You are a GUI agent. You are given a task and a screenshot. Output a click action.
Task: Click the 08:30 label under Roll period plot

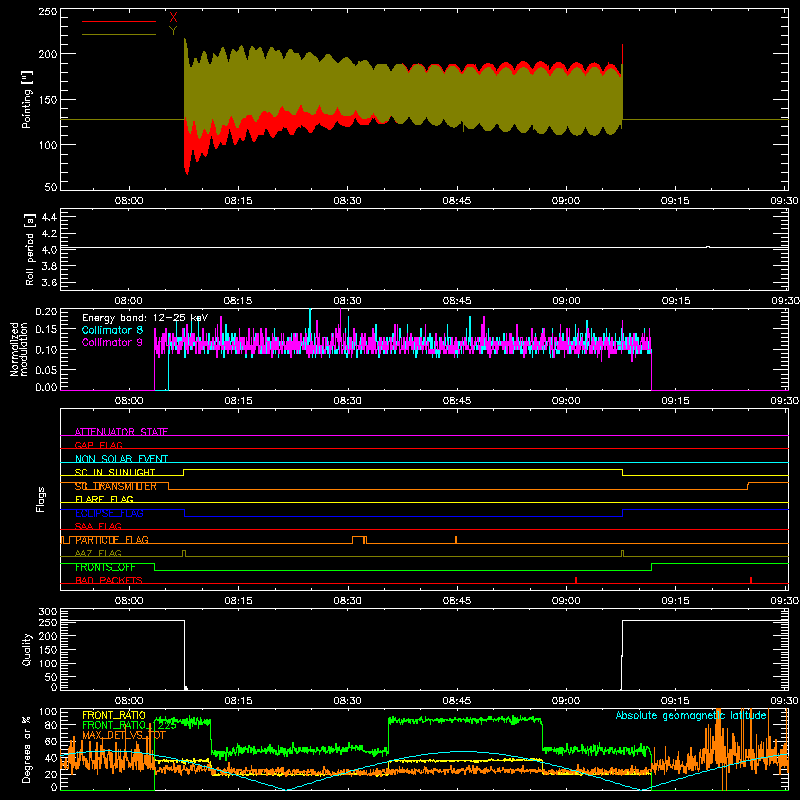click(x=347, y=301)
